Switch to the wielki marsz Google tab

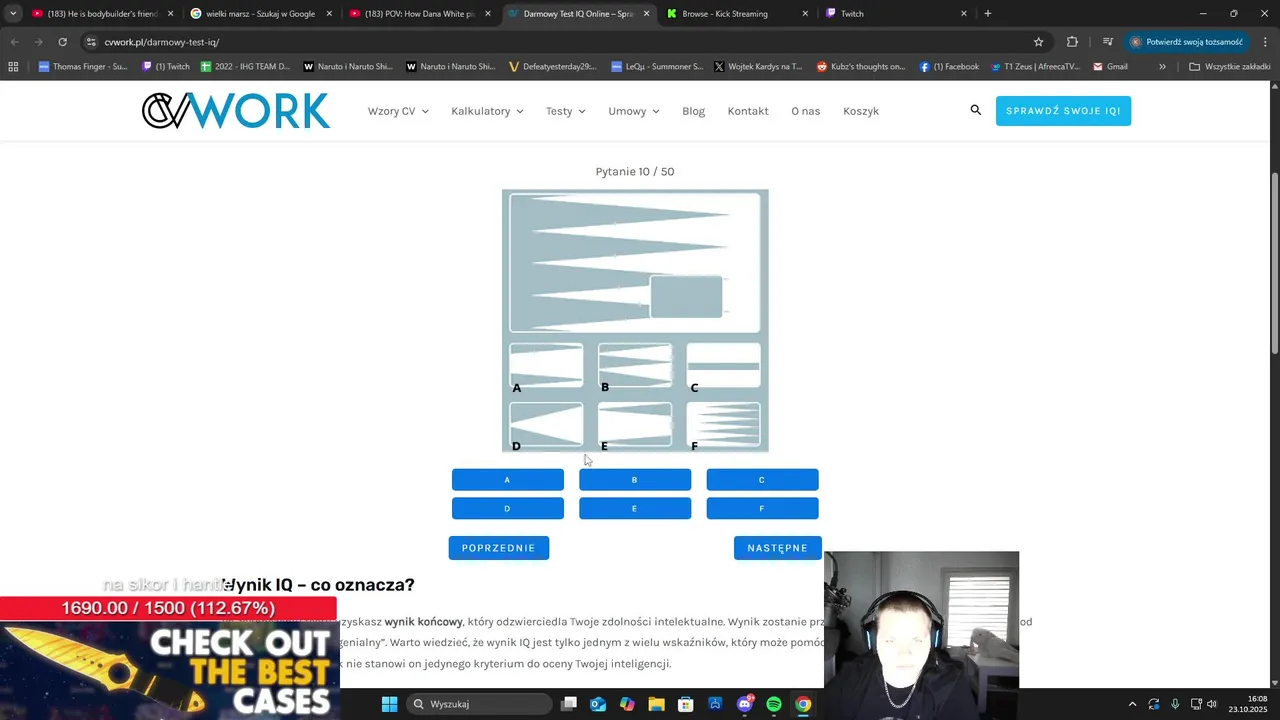(260, 13)
